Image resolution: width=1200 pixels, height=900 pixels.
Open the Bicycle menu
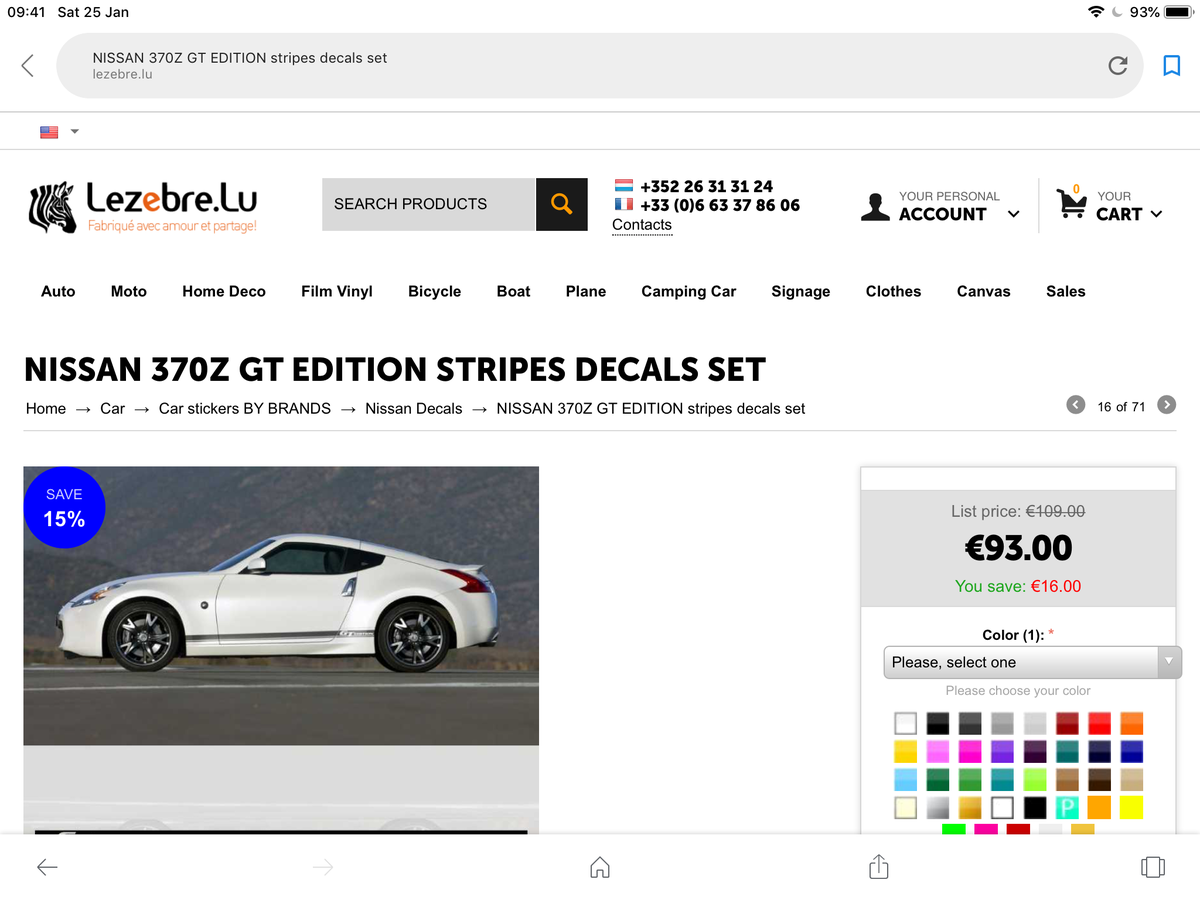coord(435,291)
